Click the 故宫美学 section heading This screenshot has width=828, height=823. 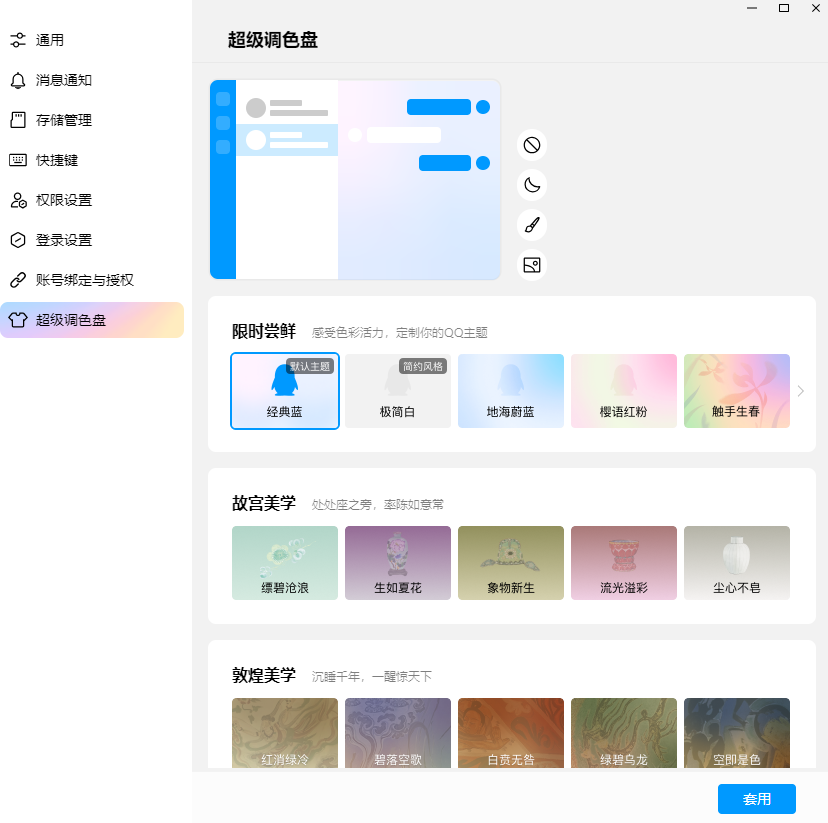click(x=264, y=503)
